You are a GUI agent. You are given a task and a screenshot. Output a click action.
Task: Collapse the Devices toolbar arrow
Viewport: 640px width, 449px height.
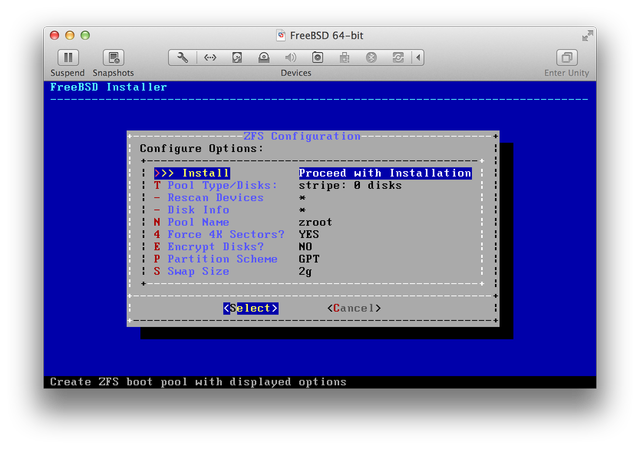[x=418, y=58]
